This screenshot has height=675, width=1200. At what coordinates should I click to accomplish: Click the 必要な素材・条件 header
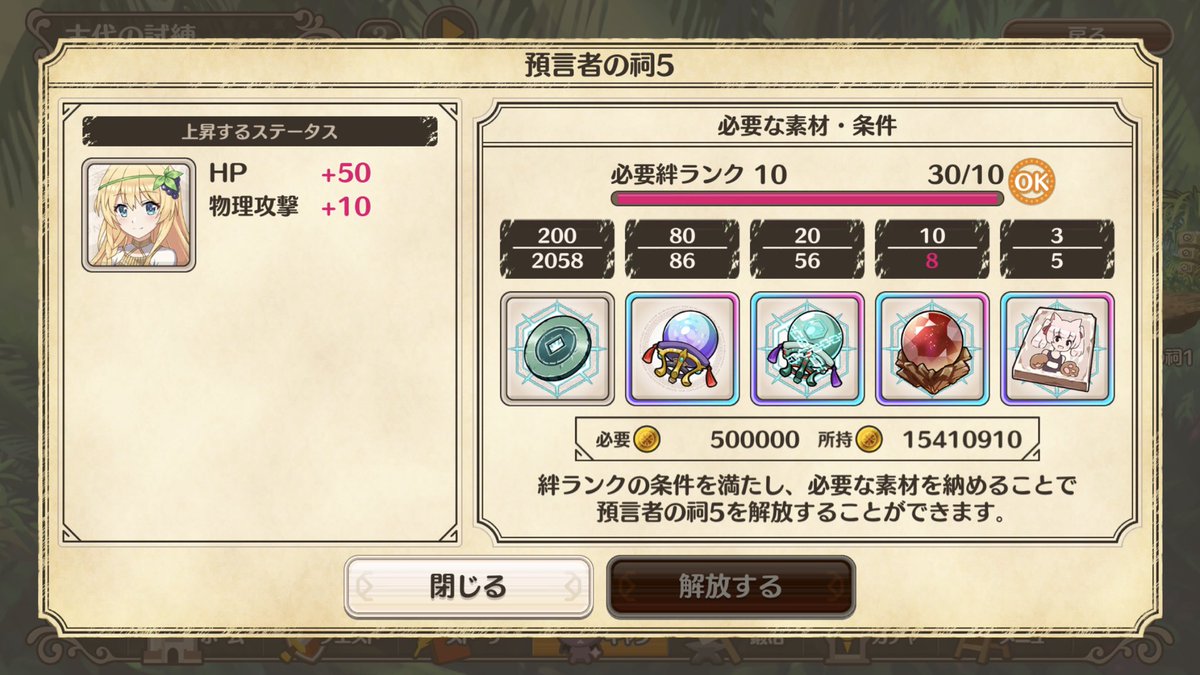click(807, 127)
